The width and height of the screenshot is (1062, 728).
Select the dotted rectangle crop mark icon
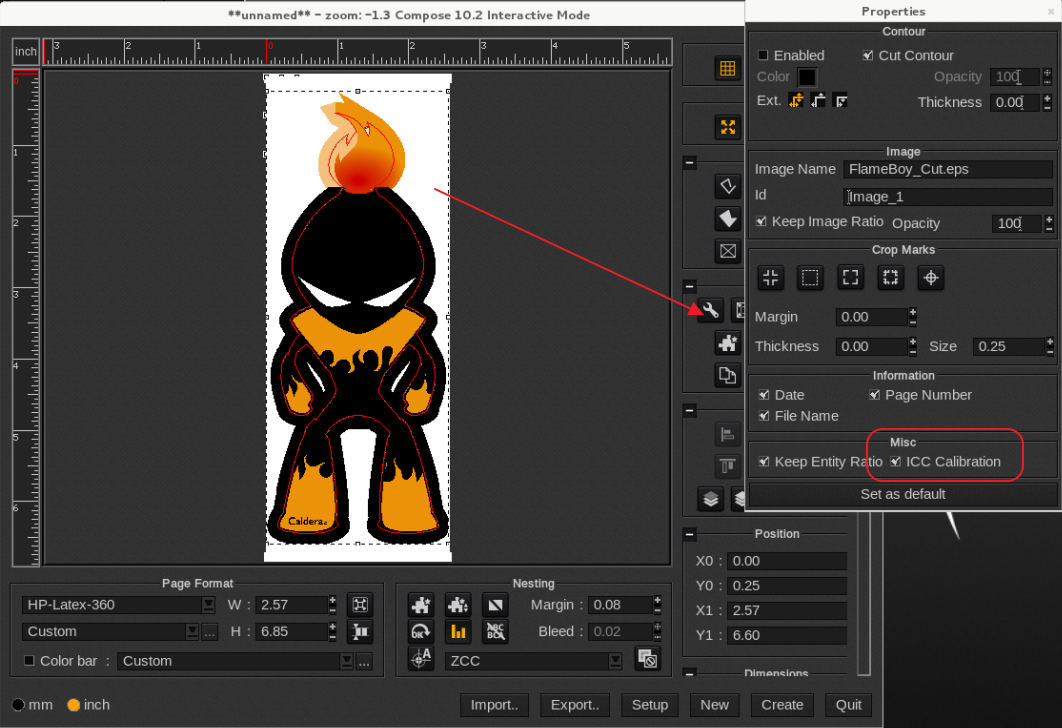810,278
